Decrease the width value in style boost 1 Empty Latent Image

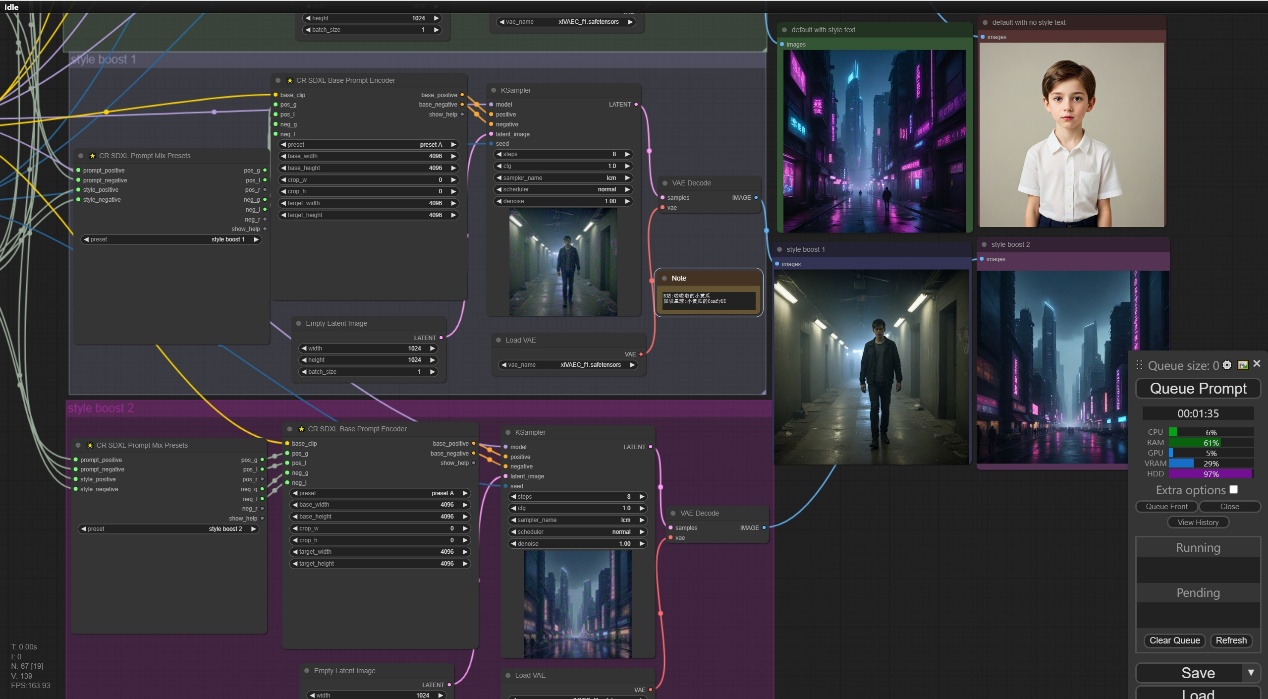303,348
